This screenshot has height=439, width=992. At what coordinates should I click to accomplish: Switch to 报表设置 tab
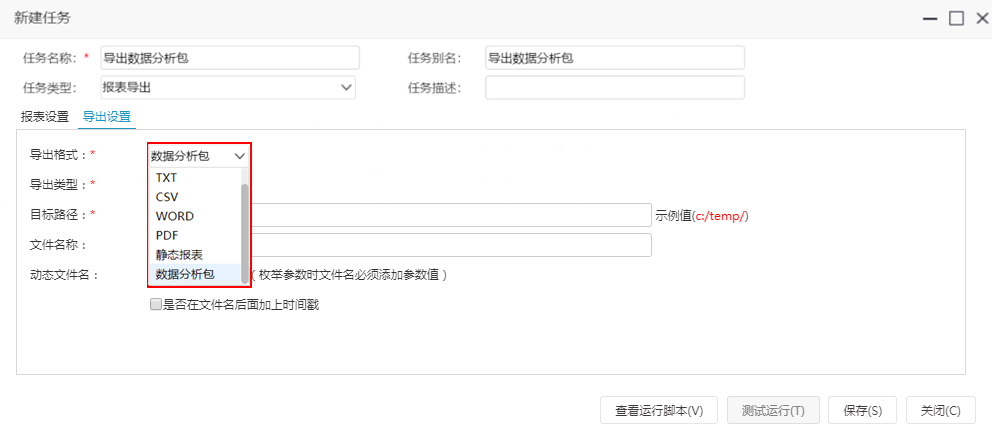click(44, 116)
